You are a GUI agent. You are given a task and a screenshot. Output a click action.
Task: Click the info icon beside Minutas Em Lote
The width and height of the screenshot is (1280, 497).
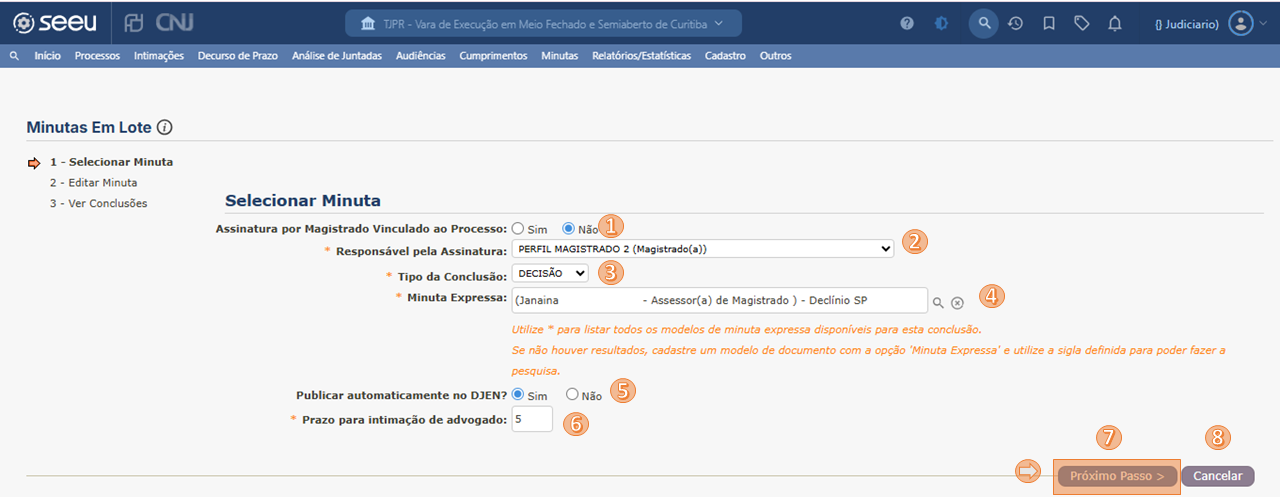[165, 128]
